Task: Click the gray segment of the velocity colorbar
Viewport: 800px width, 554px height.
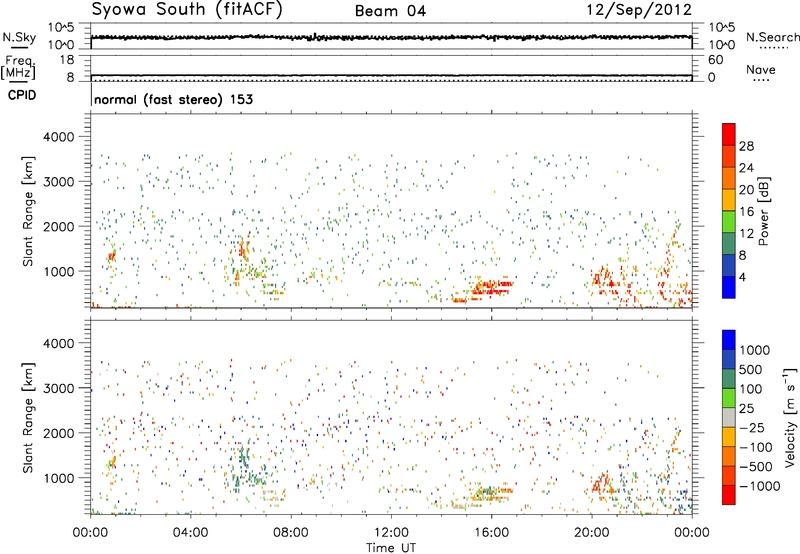Action: pos(729,417)
